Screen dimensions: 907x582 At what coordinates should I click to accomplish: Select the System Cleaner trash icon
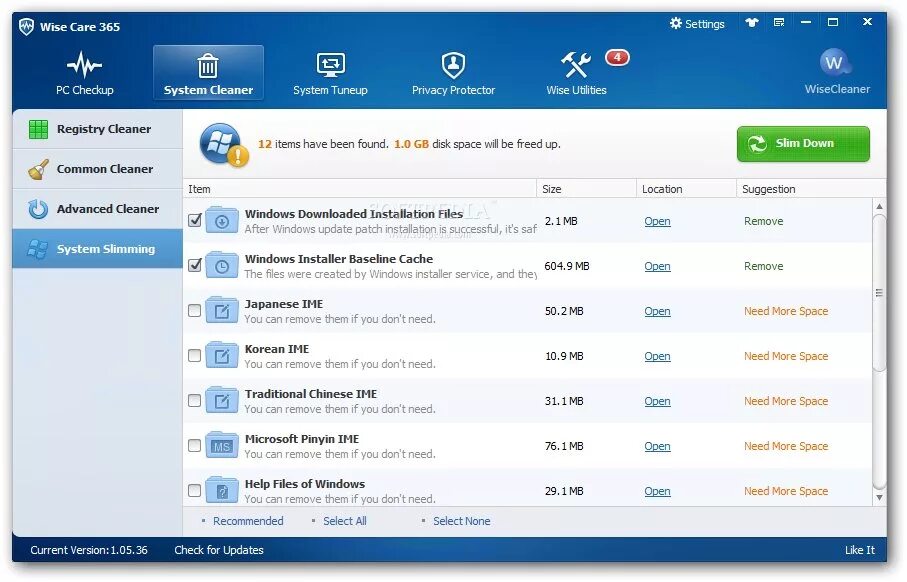click(208, 65)
